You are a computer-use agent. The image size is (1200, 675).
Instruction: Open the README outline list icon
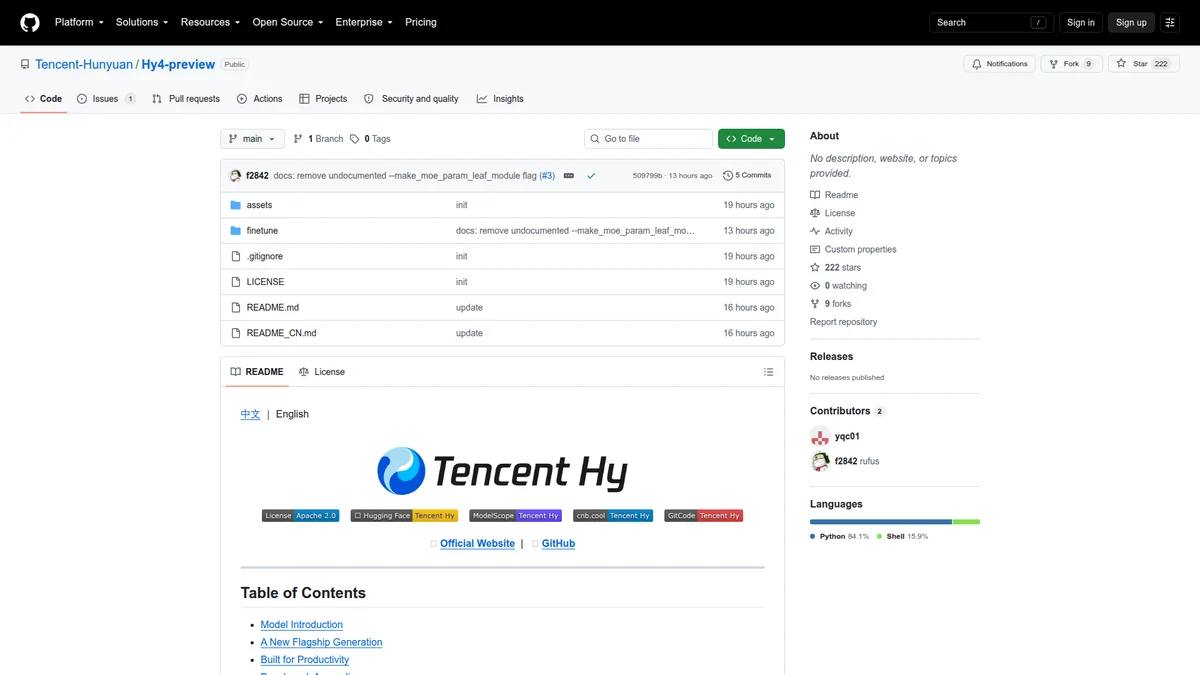768,372
